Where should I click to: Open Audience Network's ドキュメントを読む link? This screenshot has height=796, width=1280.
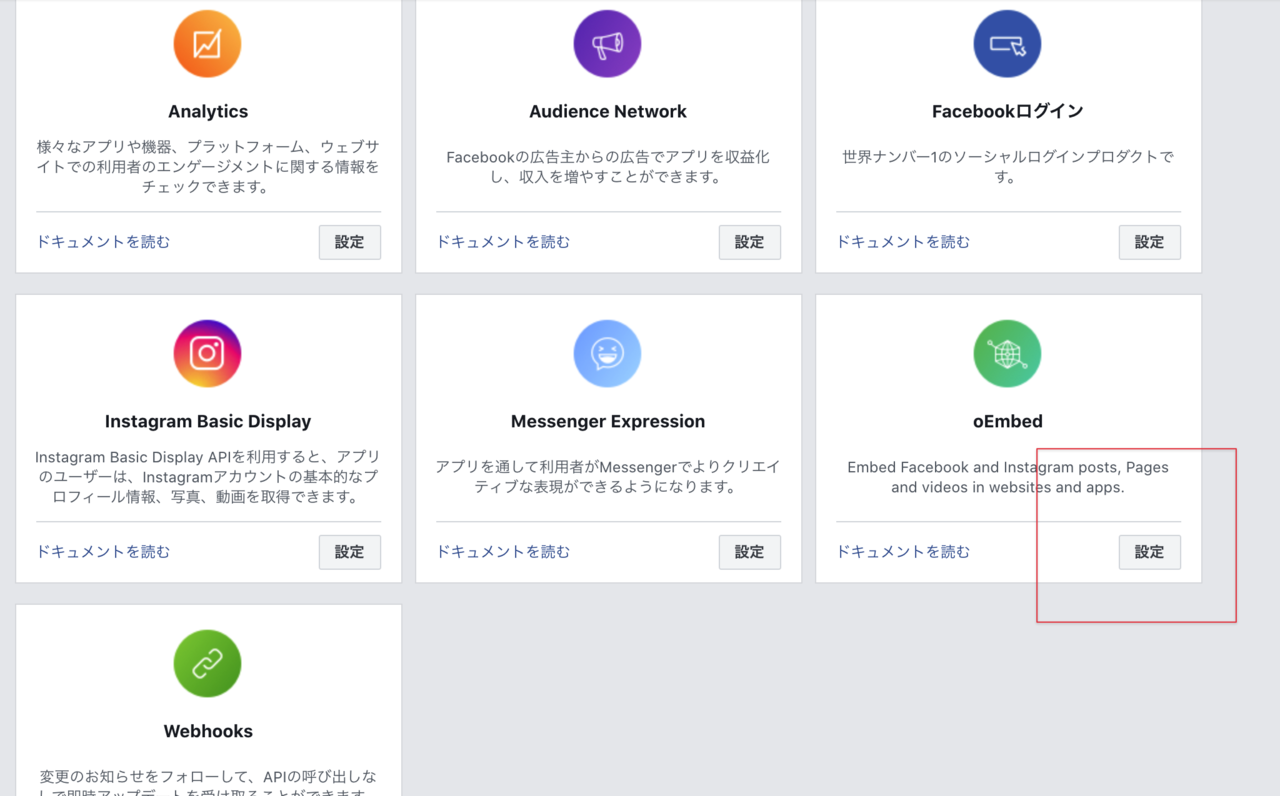[x=504, y=242]
